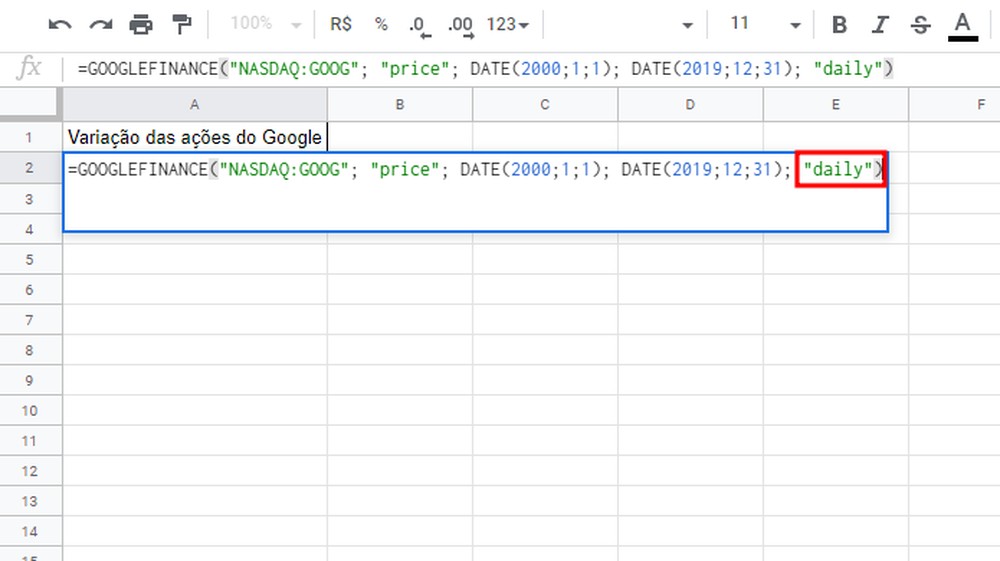Undo the last action
This screenshot has height=561, width=1000.
(x=60, y=25)
